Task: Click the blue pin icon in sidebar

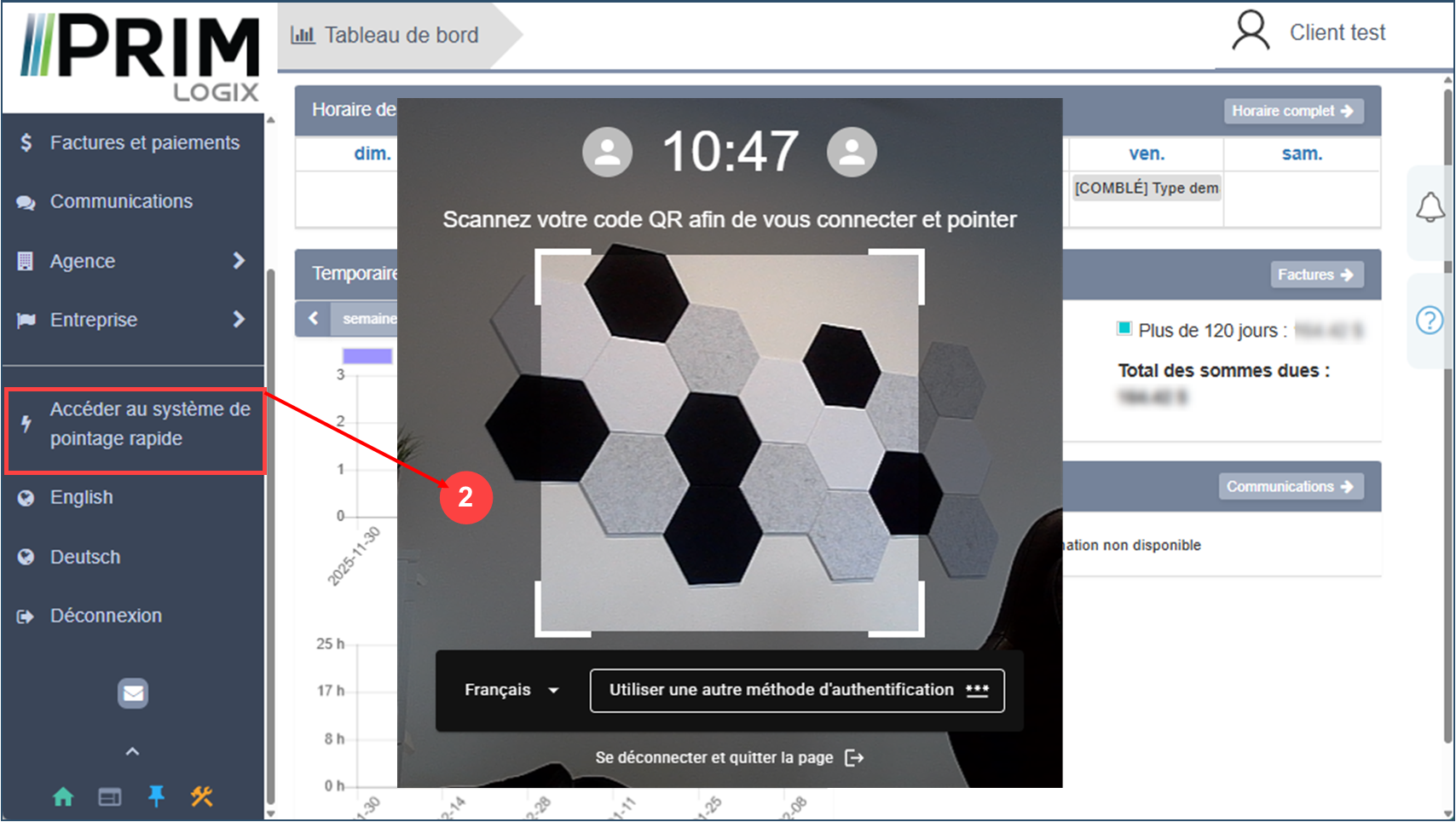Action: pos(156,796)
